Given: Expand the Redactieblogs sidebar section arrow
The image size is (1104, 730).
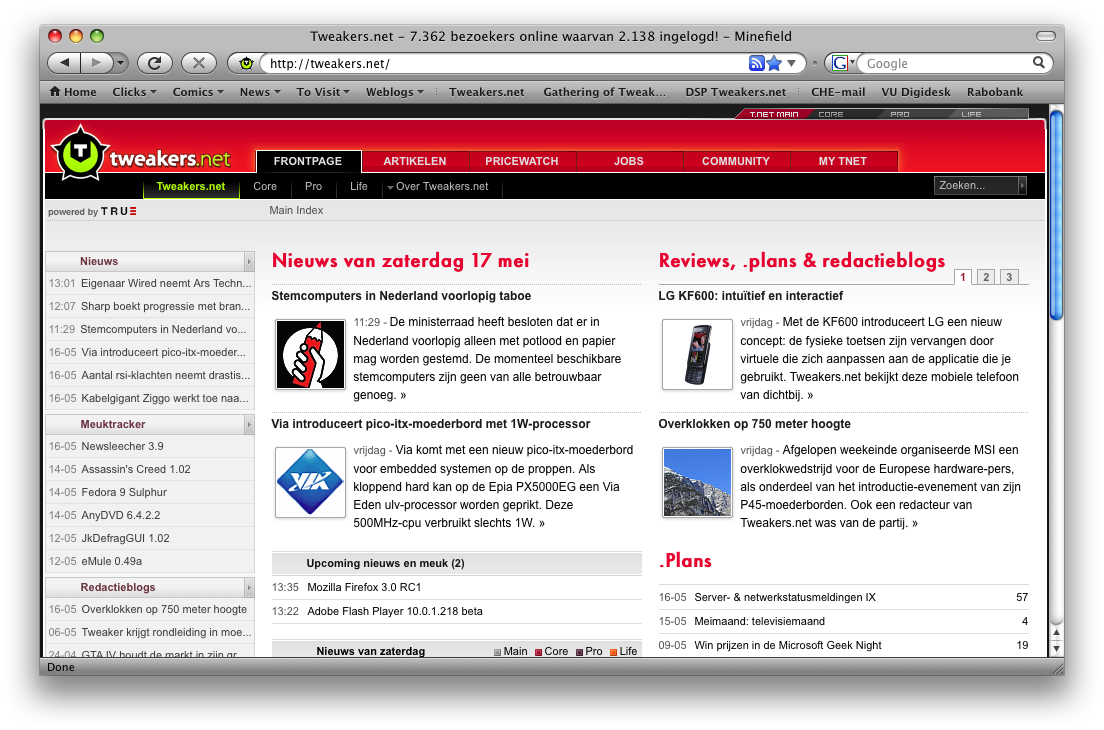Looking at the screenshot, I should [249, 587].
